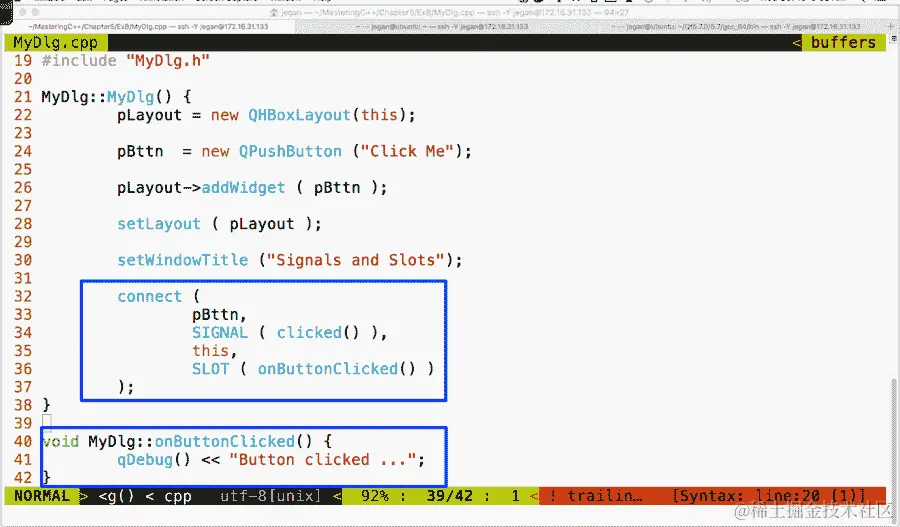Click the qDebug() call on line 41
This screenshot has height=527, width=900.
pos(154,460)
